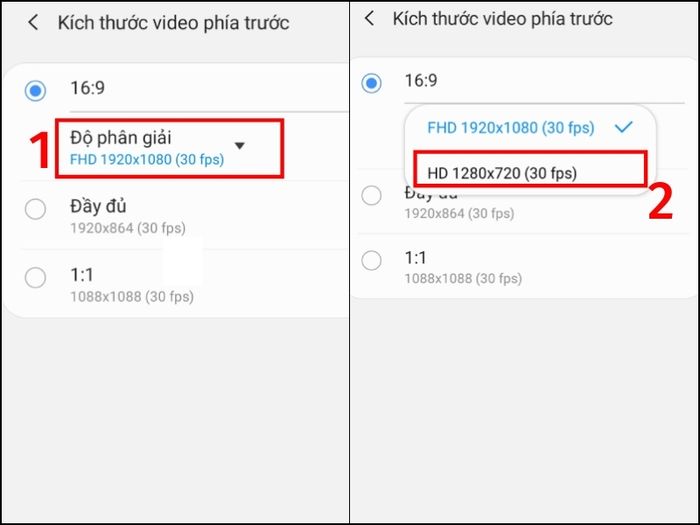Open the Độ phân giải dropdown arrow
Image resolution: width=700 pixels, height=525 pixels.
[x=240, y=146]
